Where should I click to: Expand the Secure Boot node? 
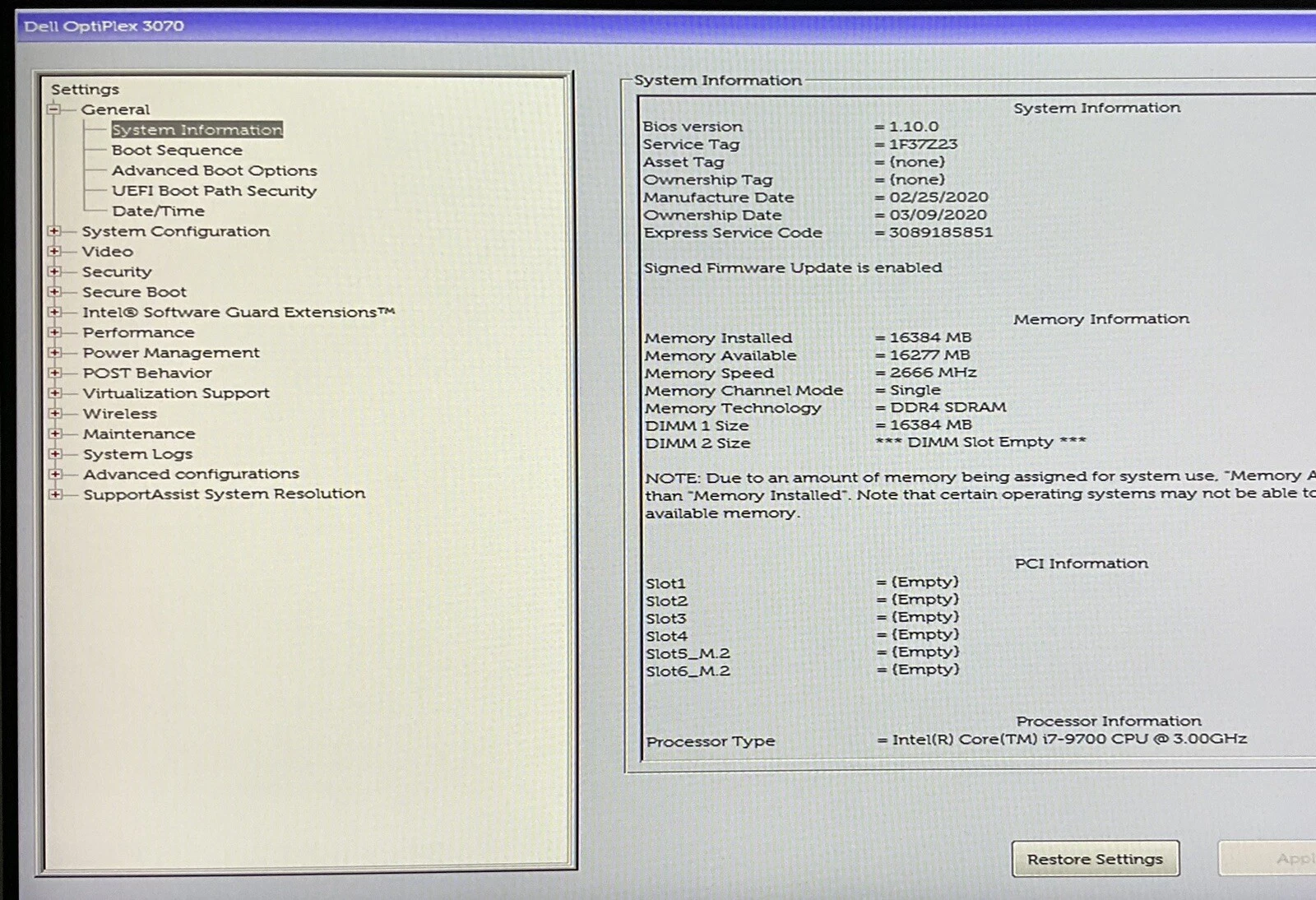[54, 292]
